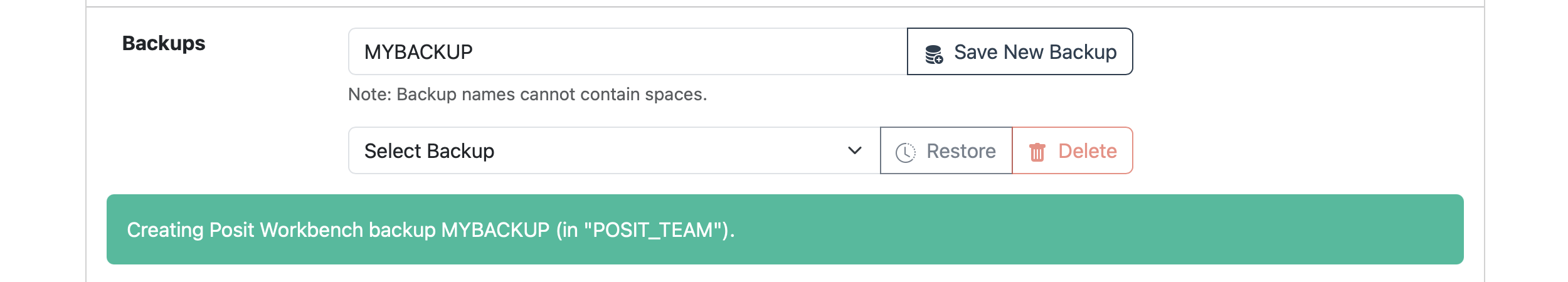
Task: Click the "POSIT_TEAM" text in the green alert
Action: [653, 230]
